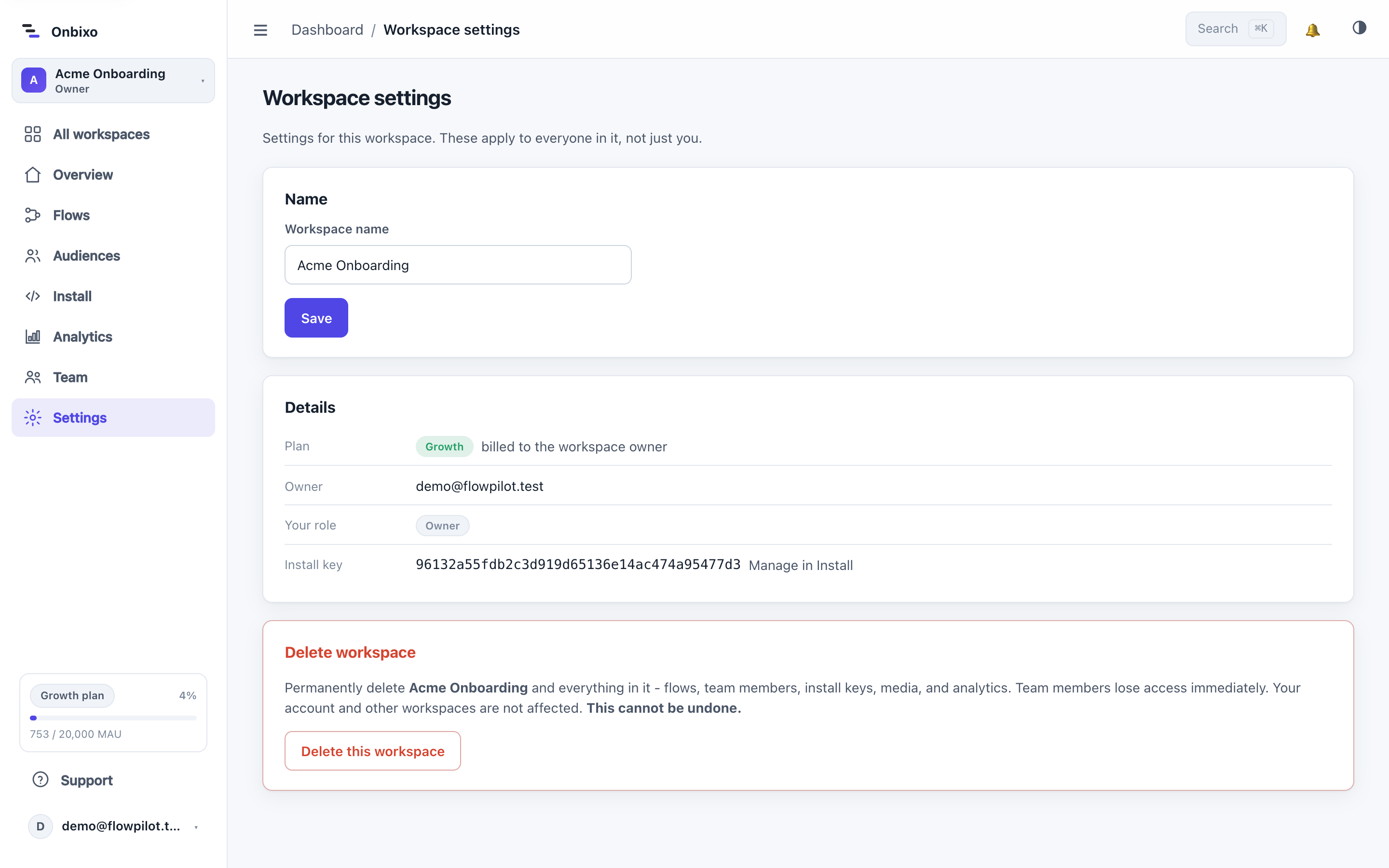Click owner email demo@flowpilot.test in Details
Image resolution: width=1389 pixels, height=868 pixels.
coord(479,486)
